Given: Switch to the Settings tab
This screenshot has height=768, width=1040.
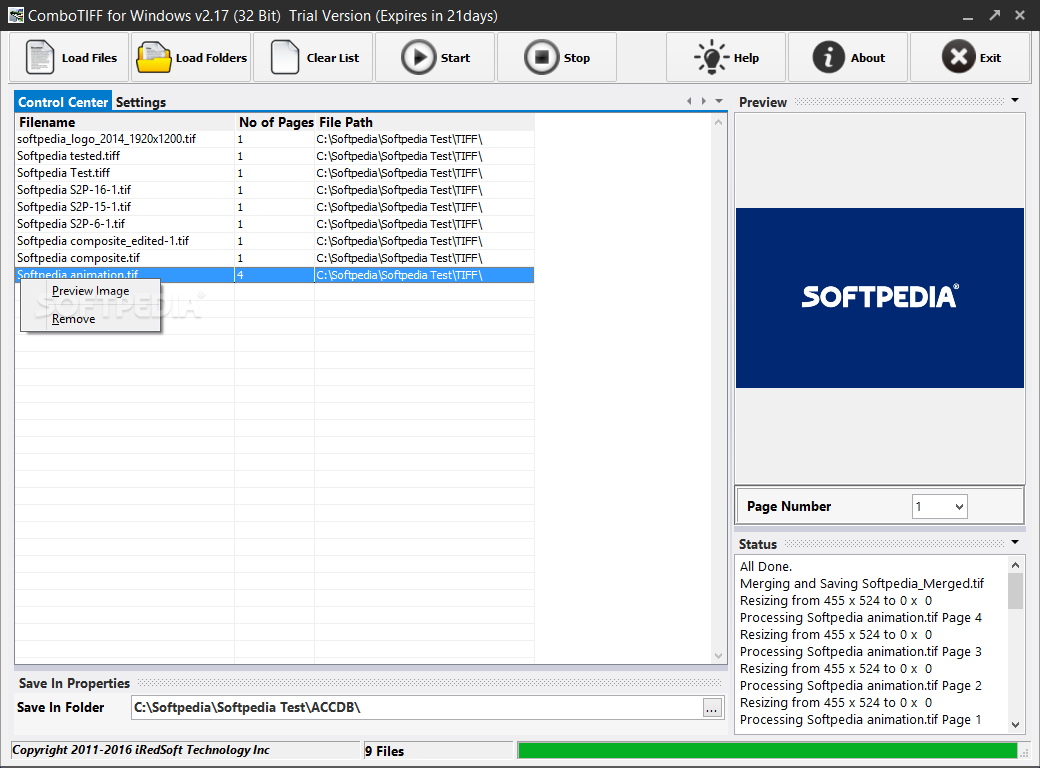Looking at the screenshot, I should pyautogui.click(x=141, y=102).
